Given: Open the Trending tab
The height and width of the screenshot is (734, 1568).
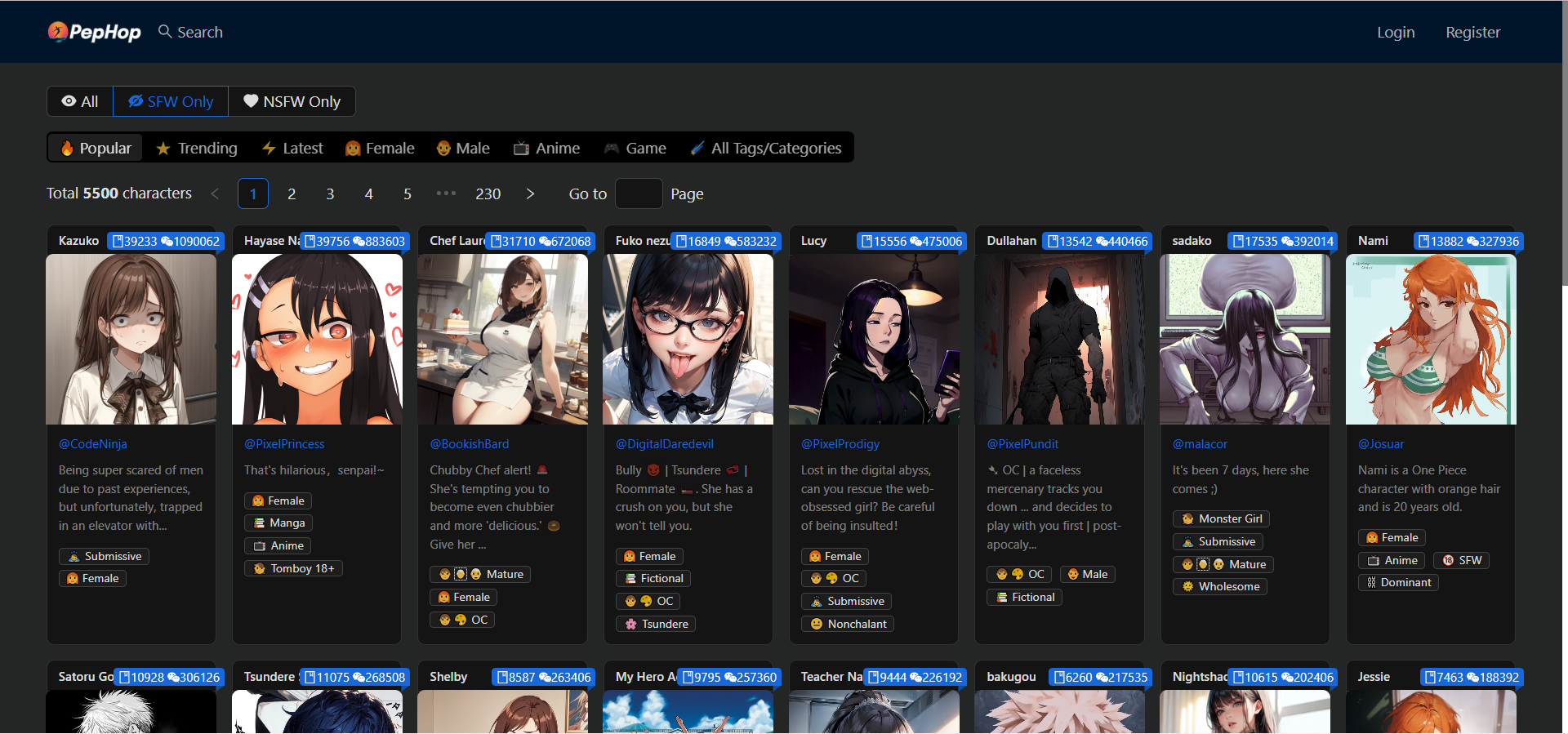Looking at the screenshot, I should [x=197, y=148].
